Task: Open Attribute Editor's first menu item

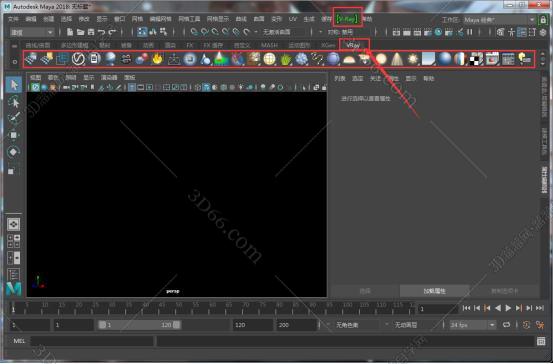Action: 340,78
